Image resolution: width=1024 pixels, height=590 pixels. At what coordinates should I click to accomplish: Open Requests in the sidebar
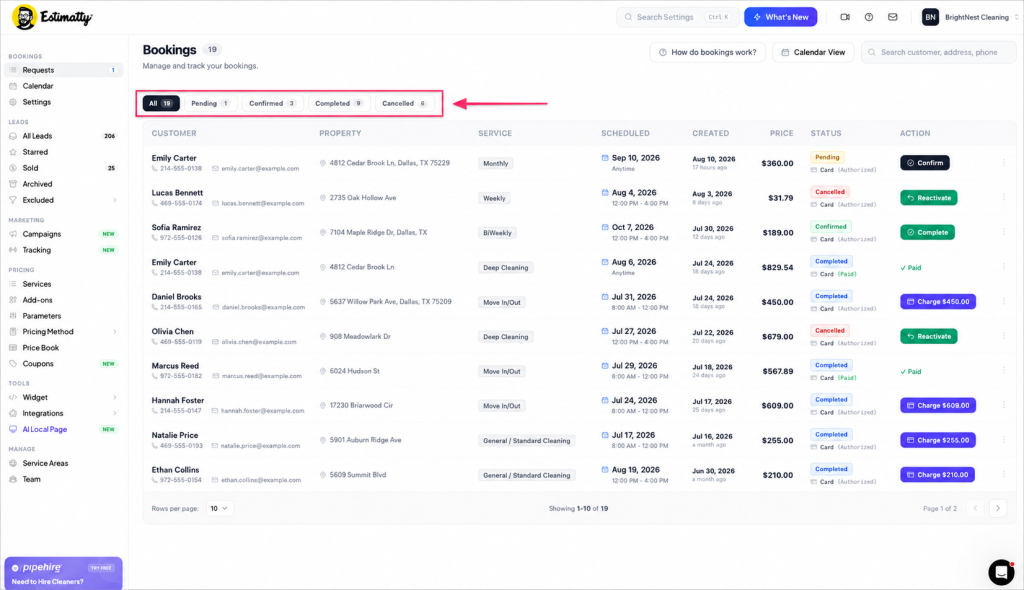pyautogui.click(x=63, y=70)
